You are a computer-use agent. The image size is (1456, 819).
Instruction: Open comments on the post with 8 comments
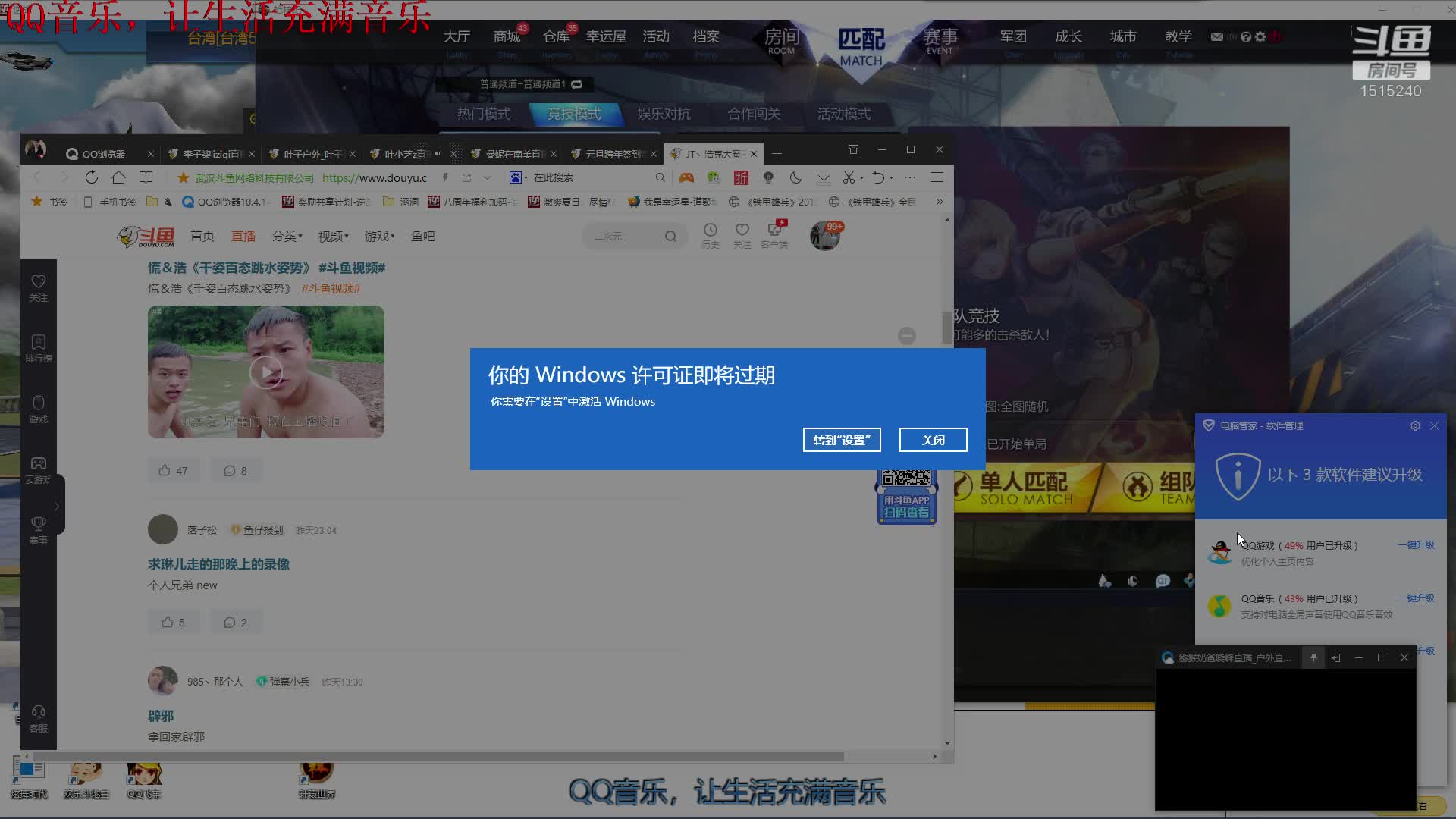pos(236,471)
